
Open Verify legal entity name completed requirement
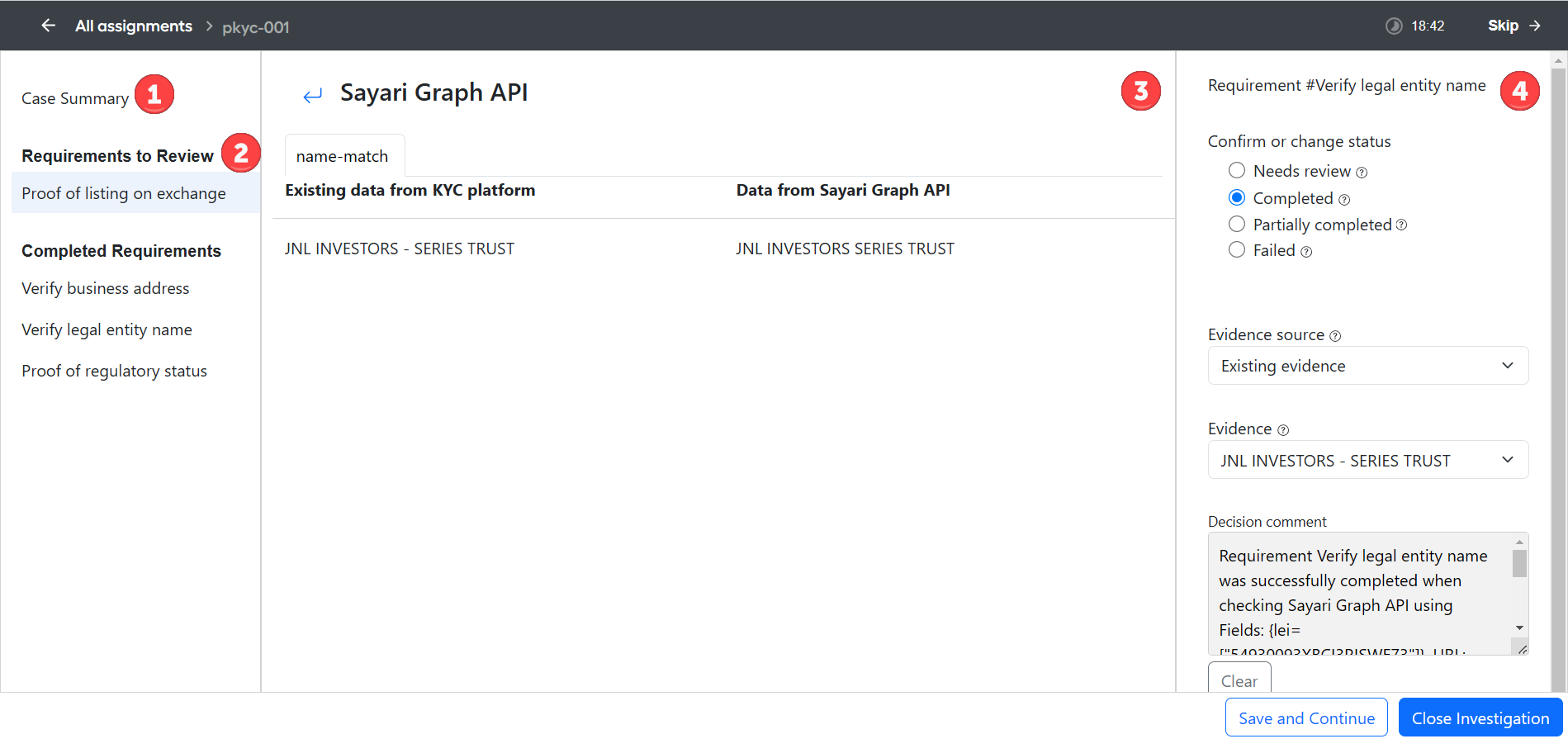[x=107, y=329]
